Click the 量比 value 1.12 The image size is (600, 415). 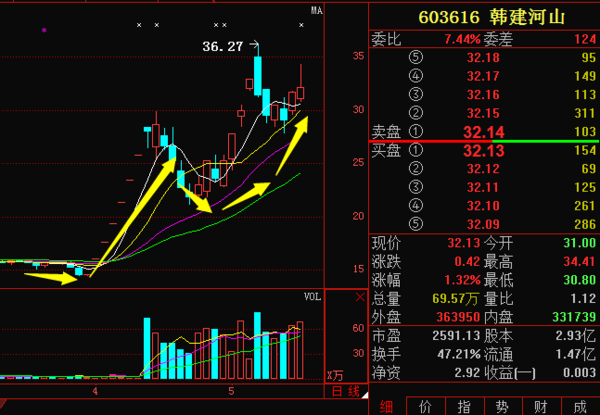(x=585, y=298)
